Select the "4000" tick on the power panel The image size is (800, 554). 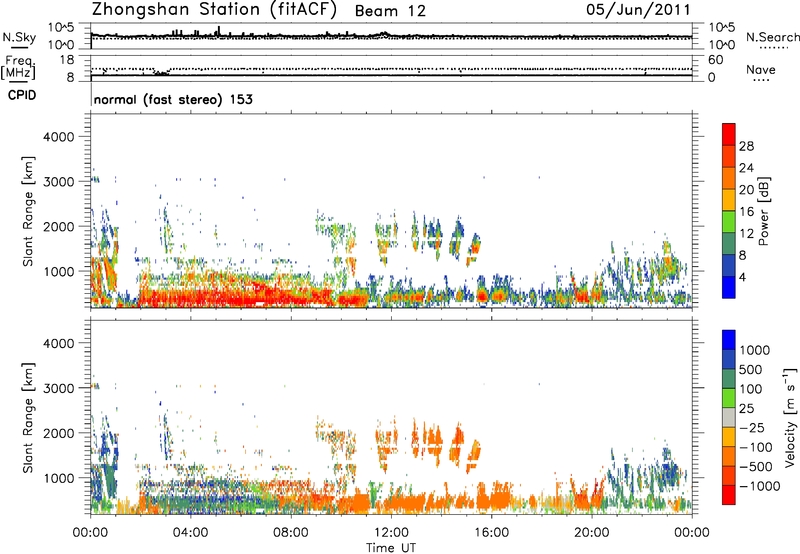(x=58, y=137)
